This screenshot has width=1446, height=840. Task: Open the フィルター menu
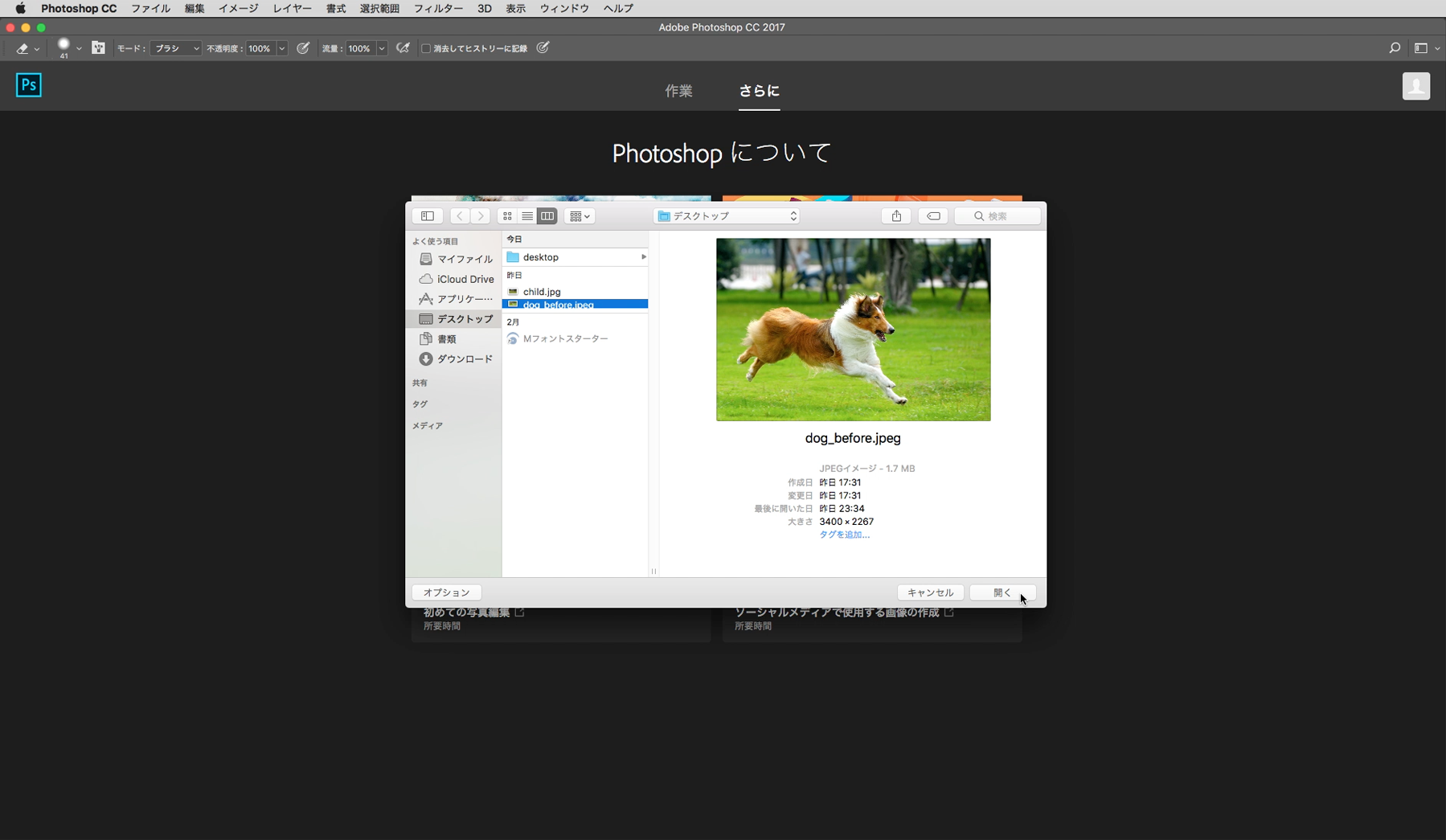(438, 8)
